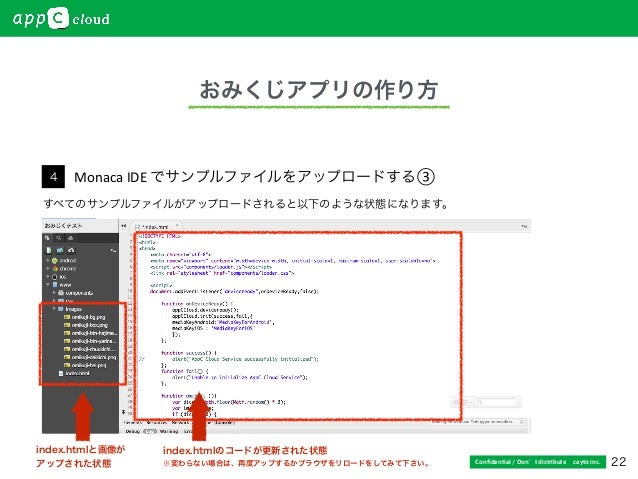Select omikuji-daikichi.png in the file tree
638x479 pixels.
pos(94,357)
